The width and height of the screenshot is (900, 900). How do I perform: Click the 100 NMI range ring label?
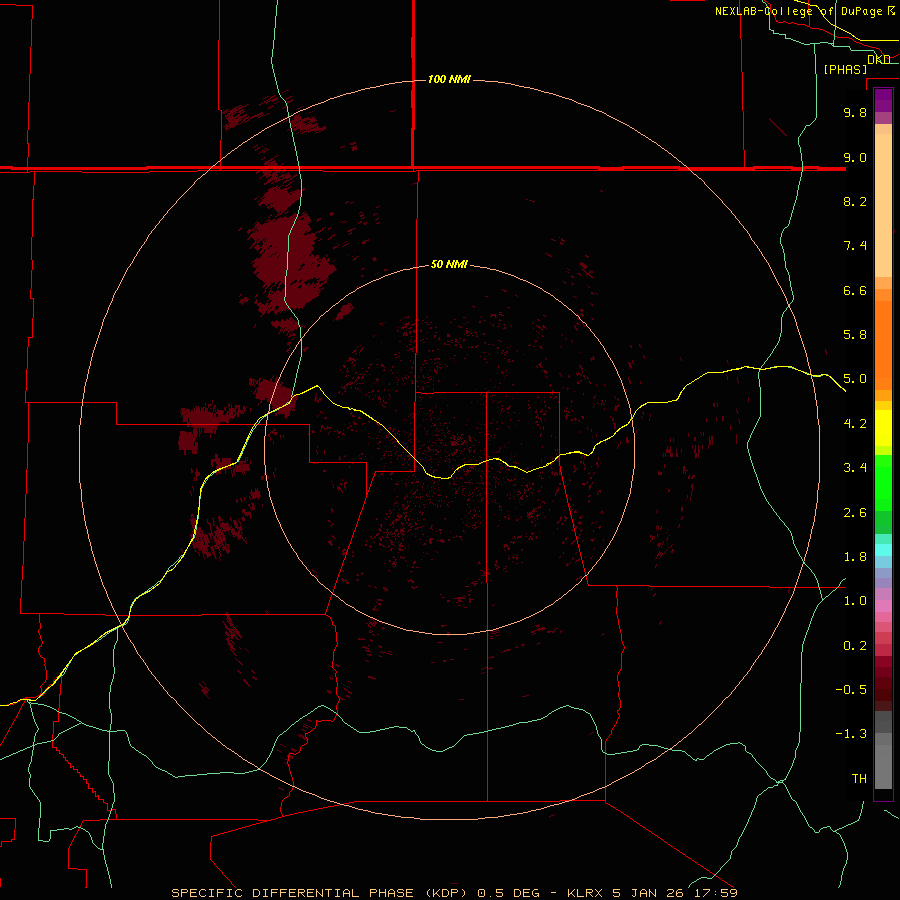coord(449,79)
